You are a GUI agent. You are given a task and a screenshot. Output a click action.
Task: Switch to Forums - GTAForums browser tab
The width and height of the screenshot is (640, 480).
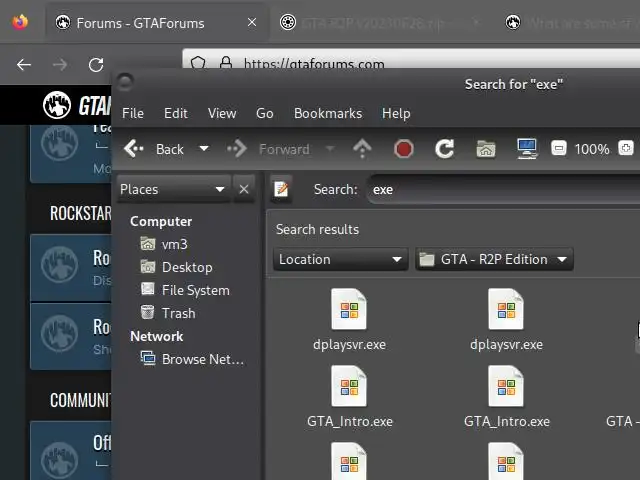(x=156, y=22)
